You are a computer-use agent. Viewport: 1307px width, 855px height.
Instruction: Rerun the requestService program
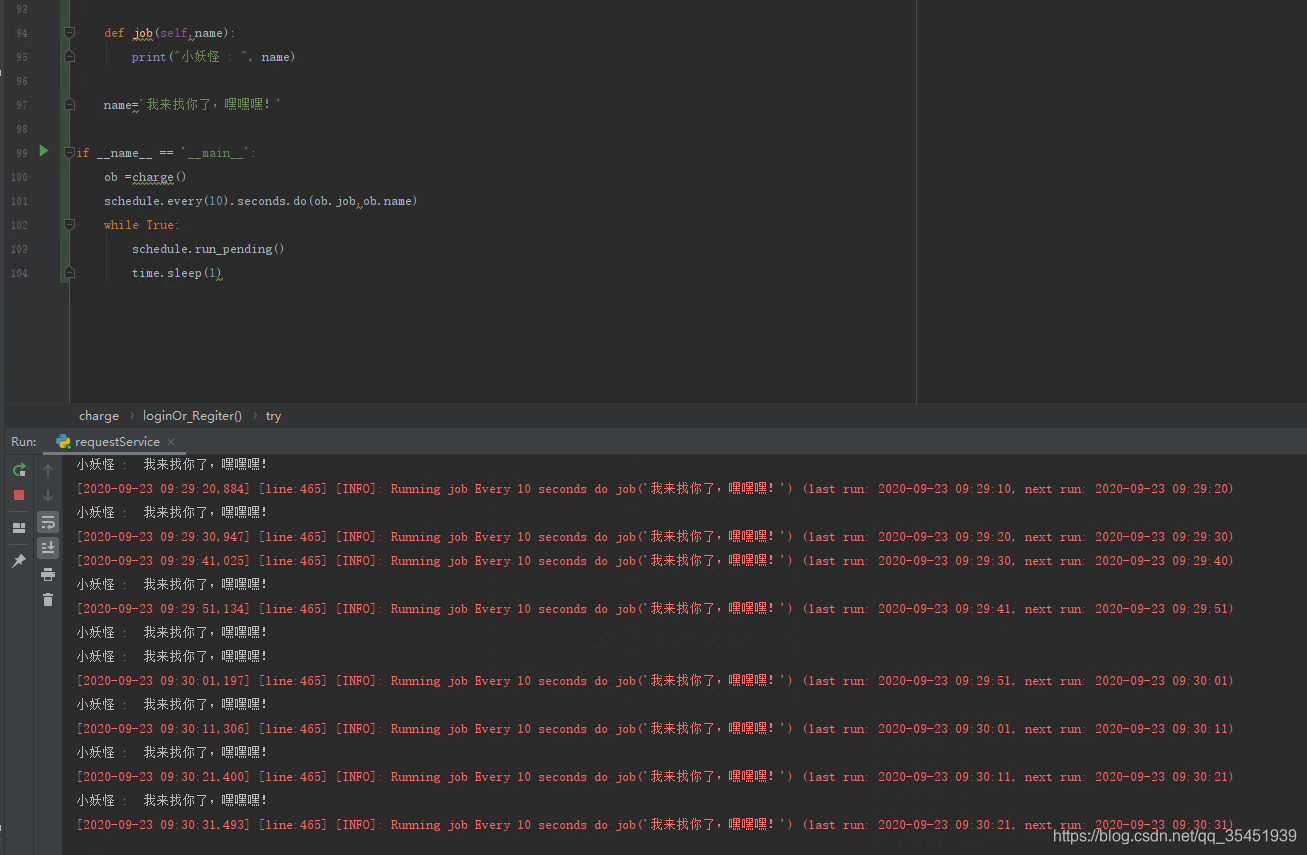(19, 469)
